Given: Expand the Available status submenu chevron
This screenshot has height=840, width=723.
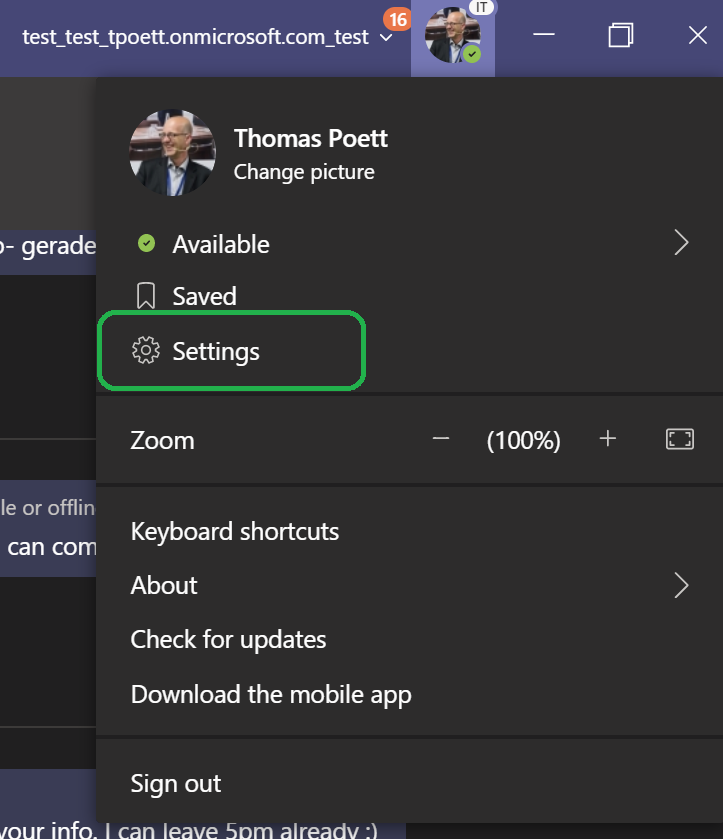Looking at the screenshot, I should coord(681,242).
